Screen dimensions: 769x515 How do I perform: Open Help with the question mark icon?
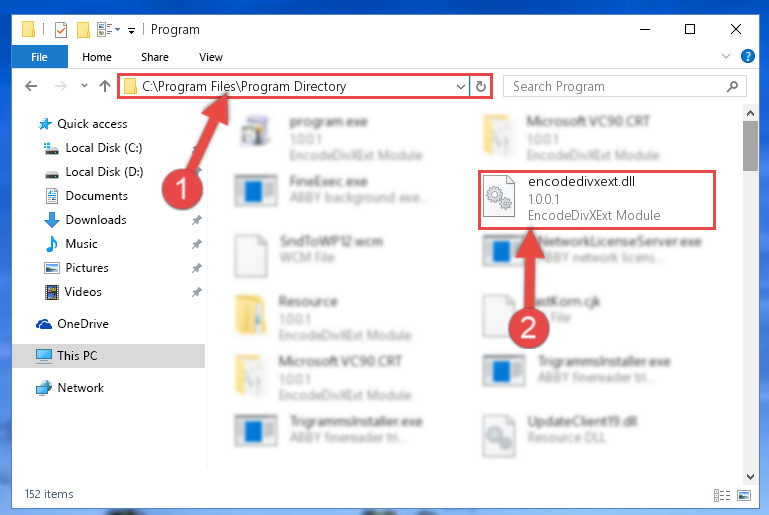click(x=747, y=56)
